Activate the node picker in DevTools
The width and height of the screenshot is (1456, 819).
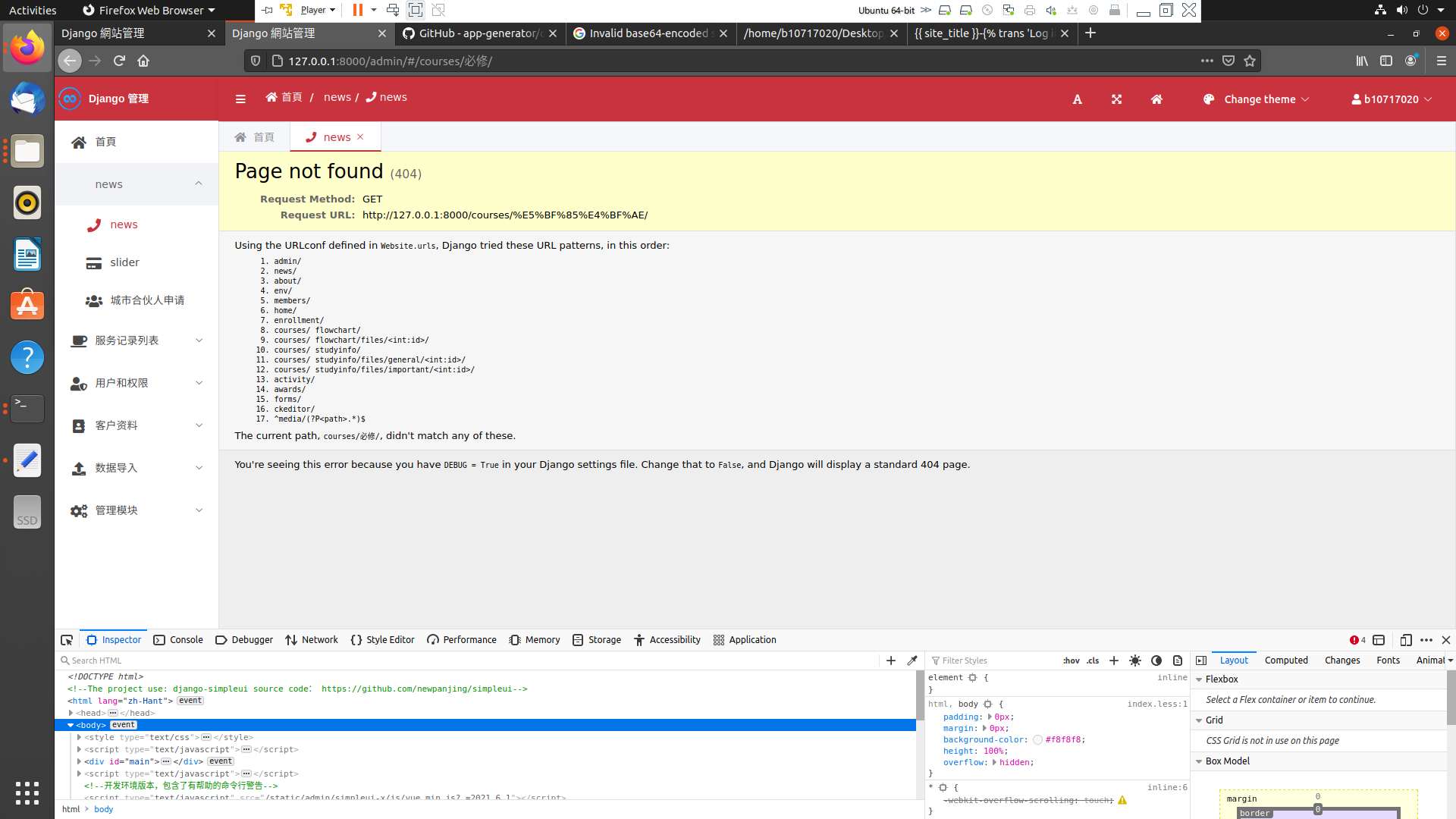tap(66, 640)
